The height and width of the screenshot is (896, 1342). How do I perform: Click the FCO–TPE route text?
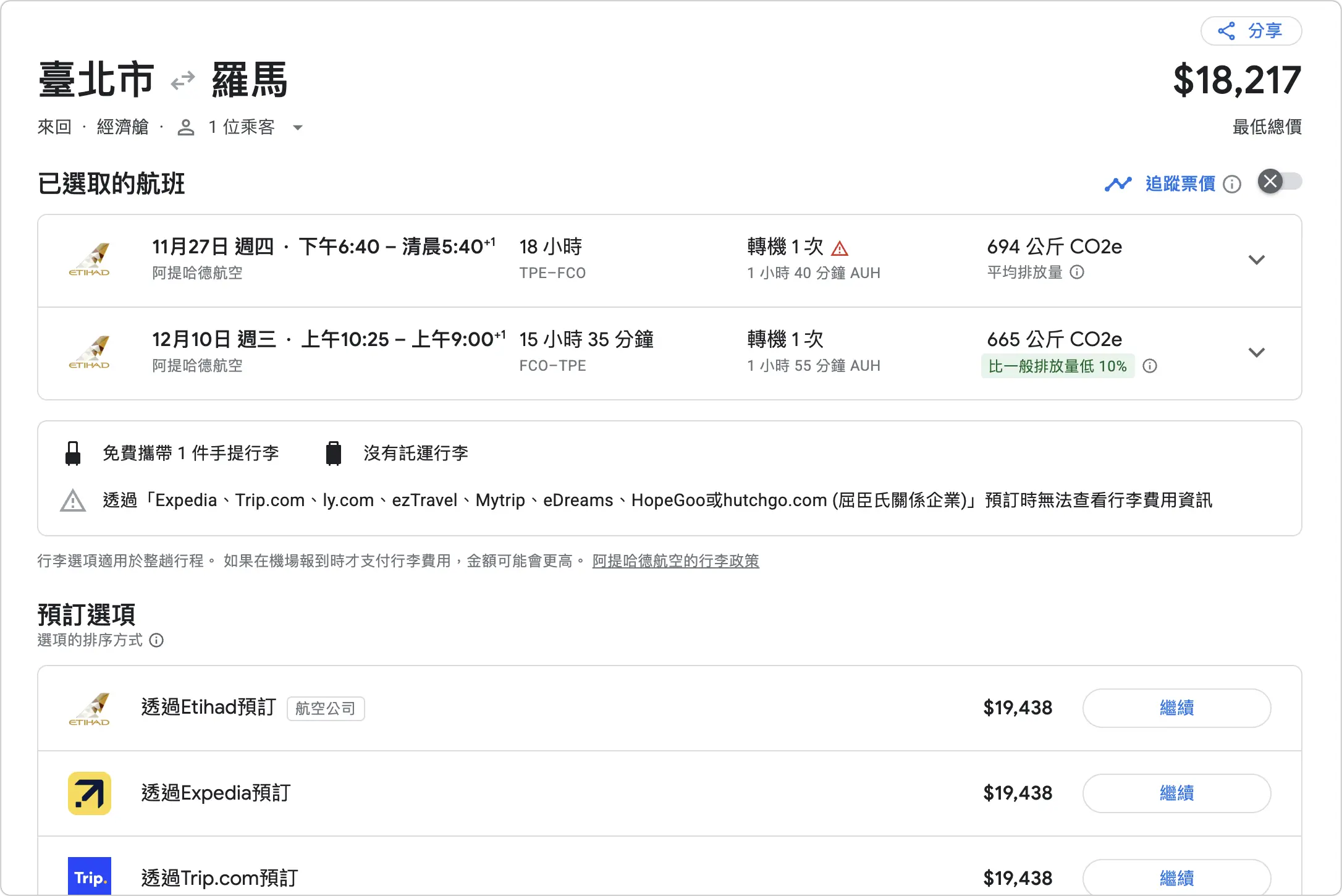pos(552,365)
